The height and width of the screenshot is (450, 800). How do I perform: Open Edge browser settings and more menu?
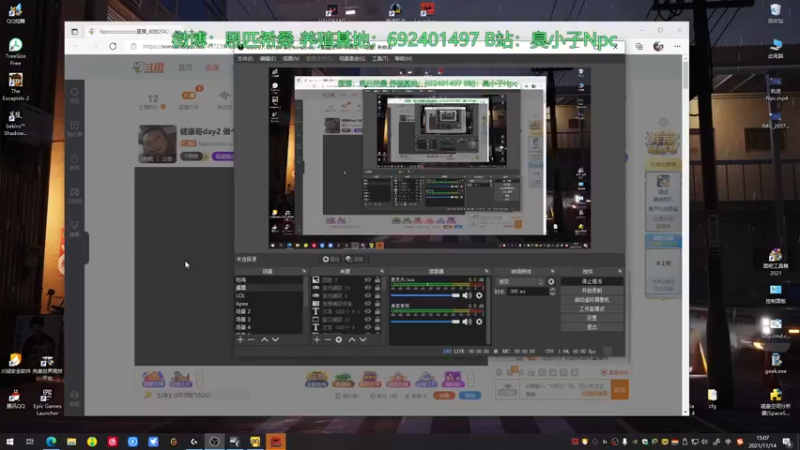[677, 46]
